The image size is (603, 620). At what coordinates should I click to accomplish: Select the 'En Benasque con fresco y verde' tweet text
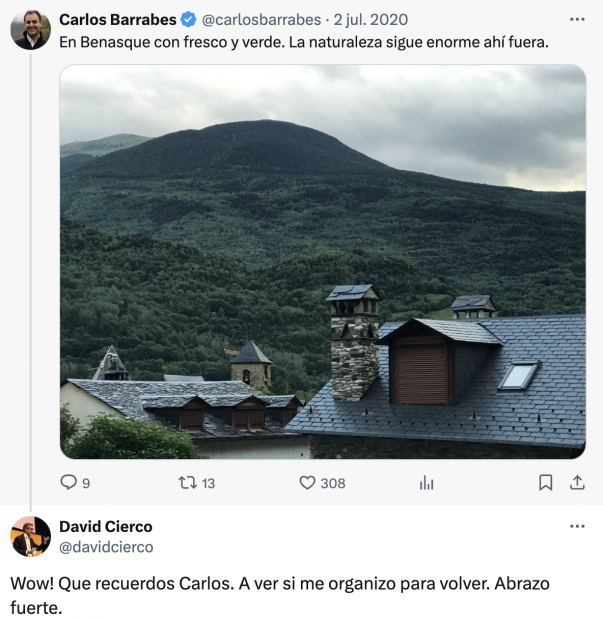(x=304, y=42)
